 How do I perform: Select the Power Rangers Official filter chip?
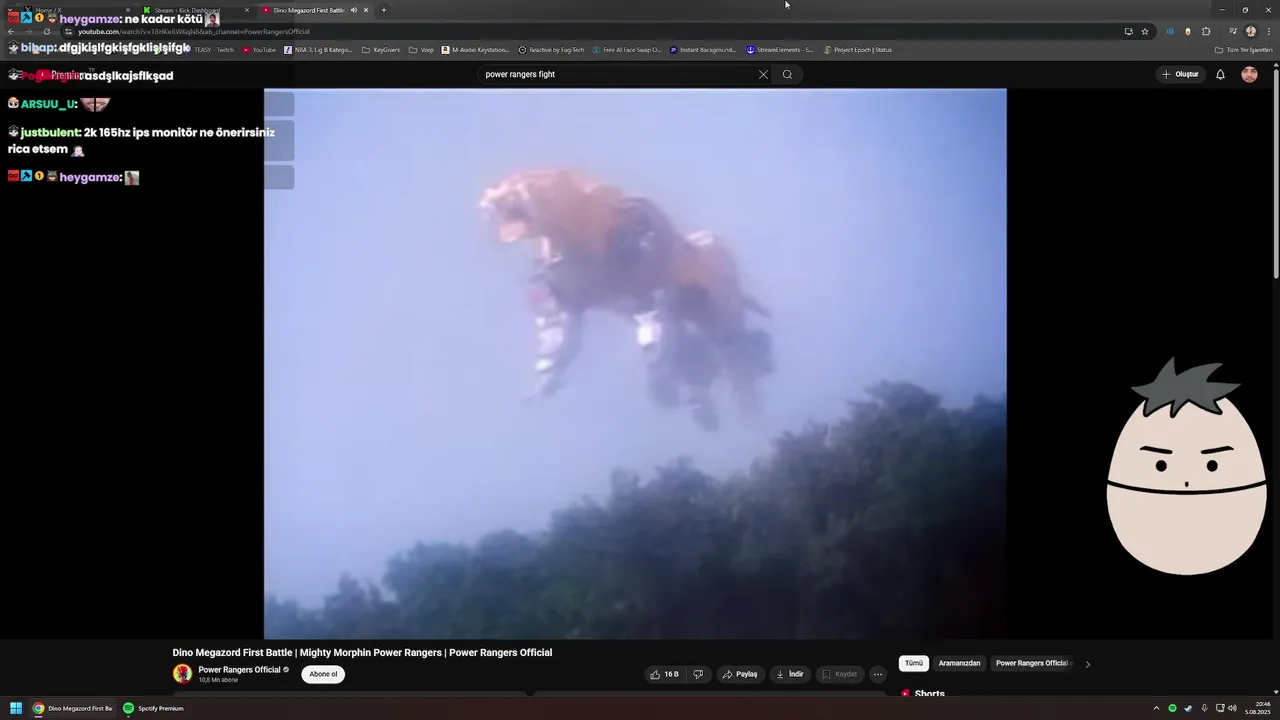pos(1033,663)
